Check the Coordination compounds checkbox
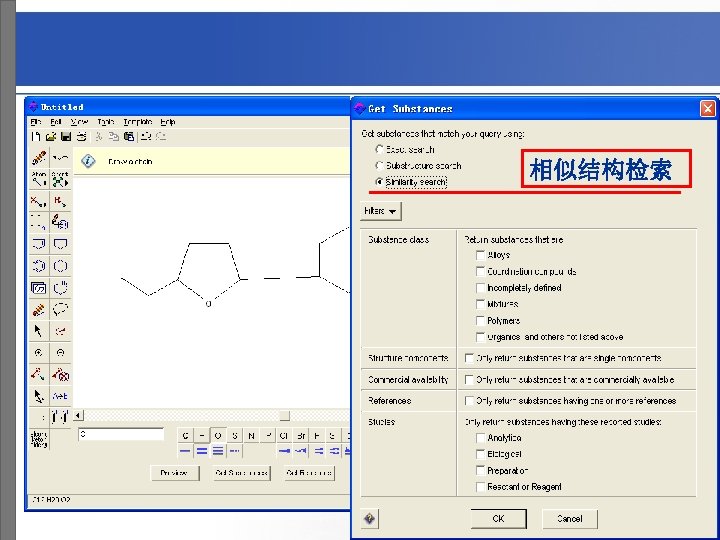The height and width of the screenshot is (540, 720). click(480, 271)
